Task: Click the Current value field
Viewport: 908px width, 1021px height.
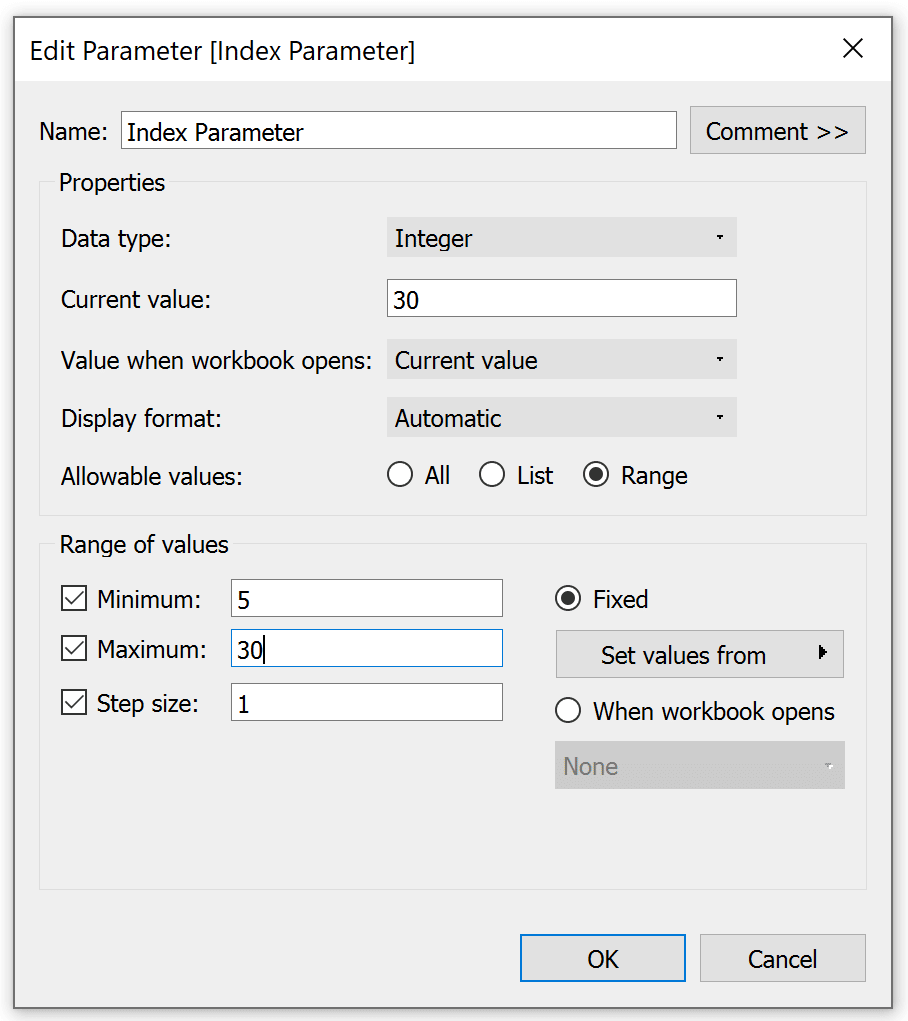Action: coord(561,298)
